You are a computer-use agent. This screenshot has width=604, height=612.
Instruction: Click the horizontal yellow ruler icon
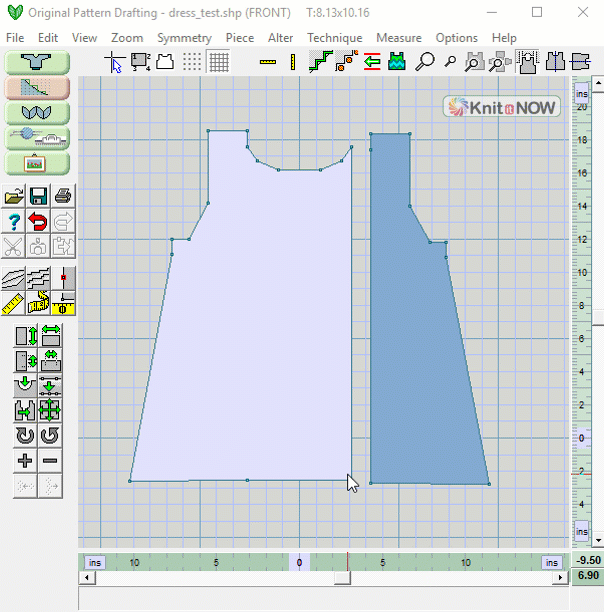point(268,62)
